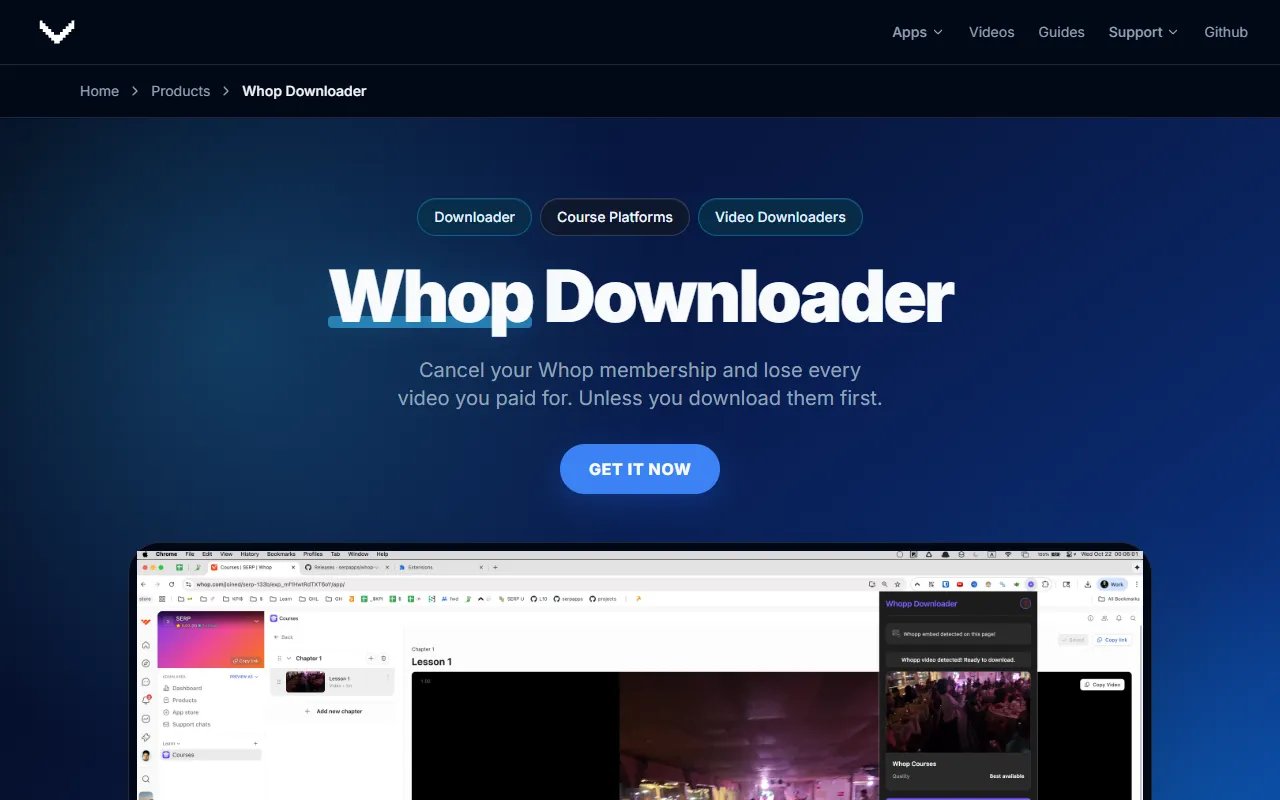This screenshot has height=800, width=1280.
Task: Go to the Products breadcrumb
Action: point(180,91)
